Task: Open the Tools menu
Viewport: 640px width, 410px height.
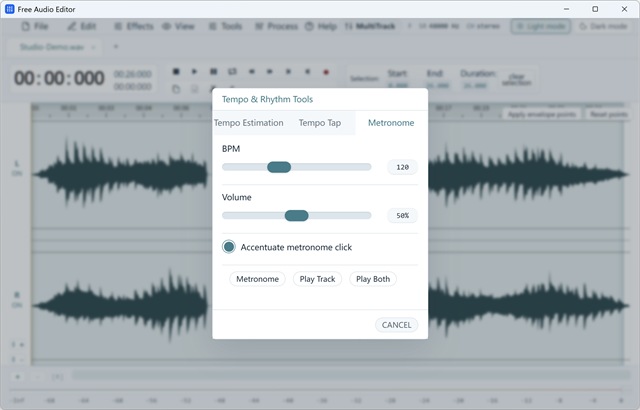Action: [226, 27]
